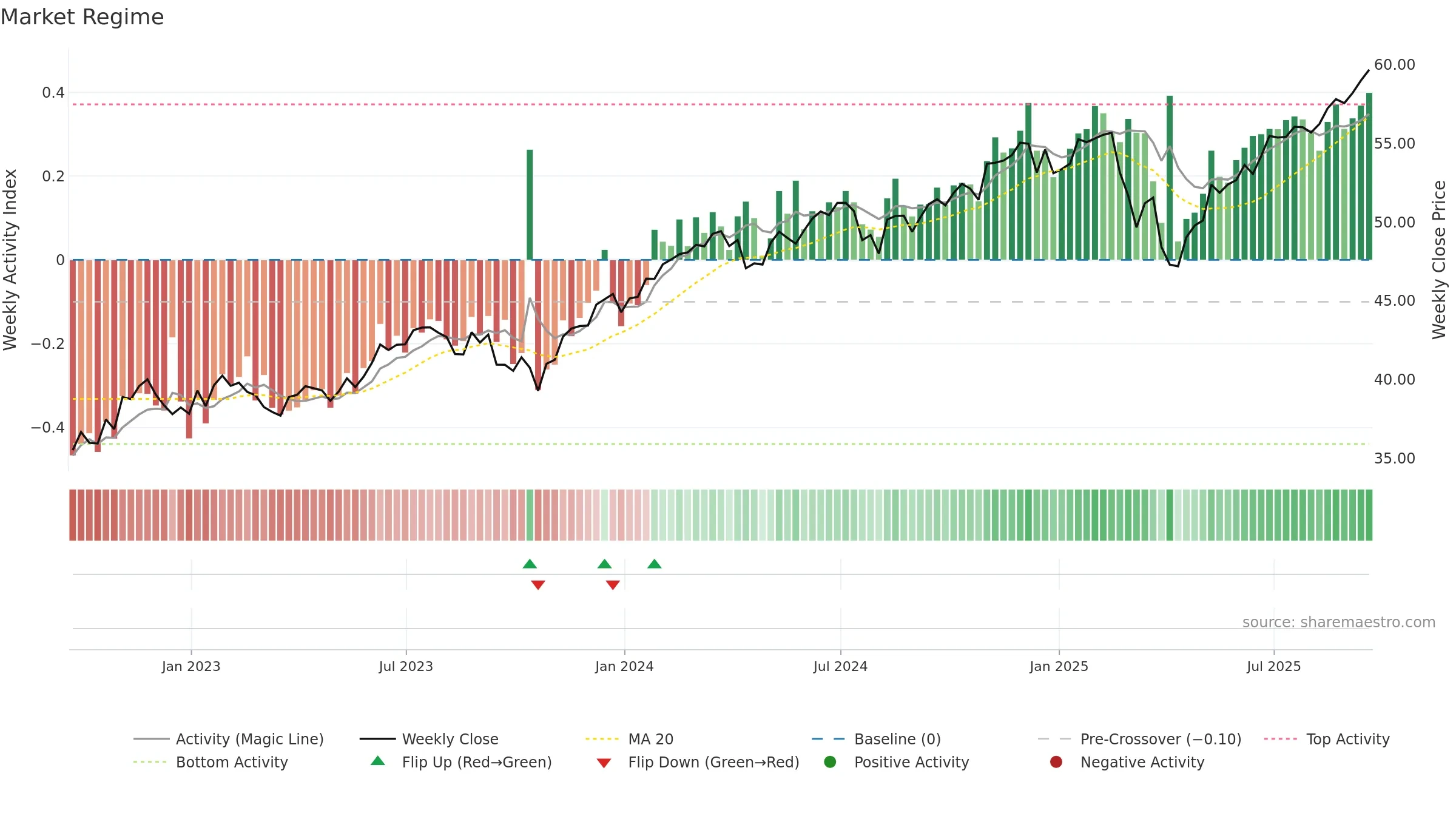Click the −0.2 activity axis label
The height and width of the screenshot is (819, 1456).
[48, 344]
